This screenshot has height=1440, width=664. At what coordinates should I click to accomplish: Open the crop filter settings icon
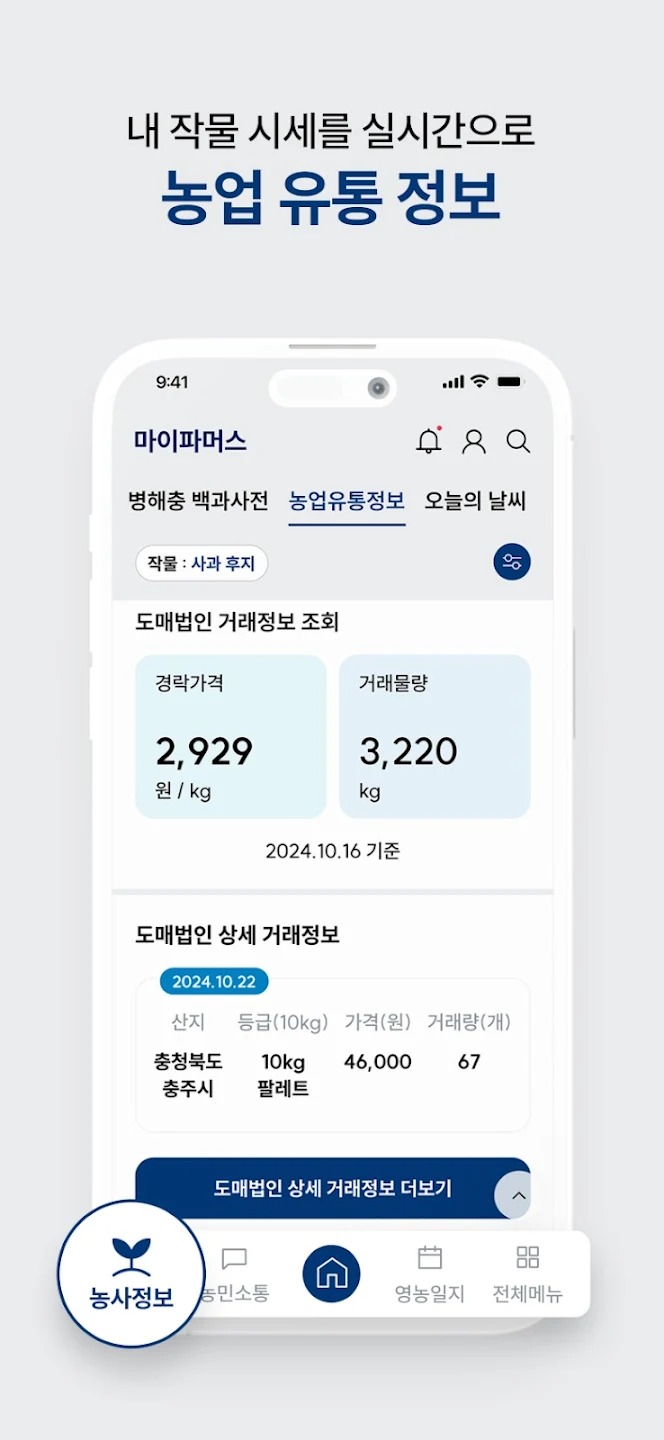[x=512, y=562]
